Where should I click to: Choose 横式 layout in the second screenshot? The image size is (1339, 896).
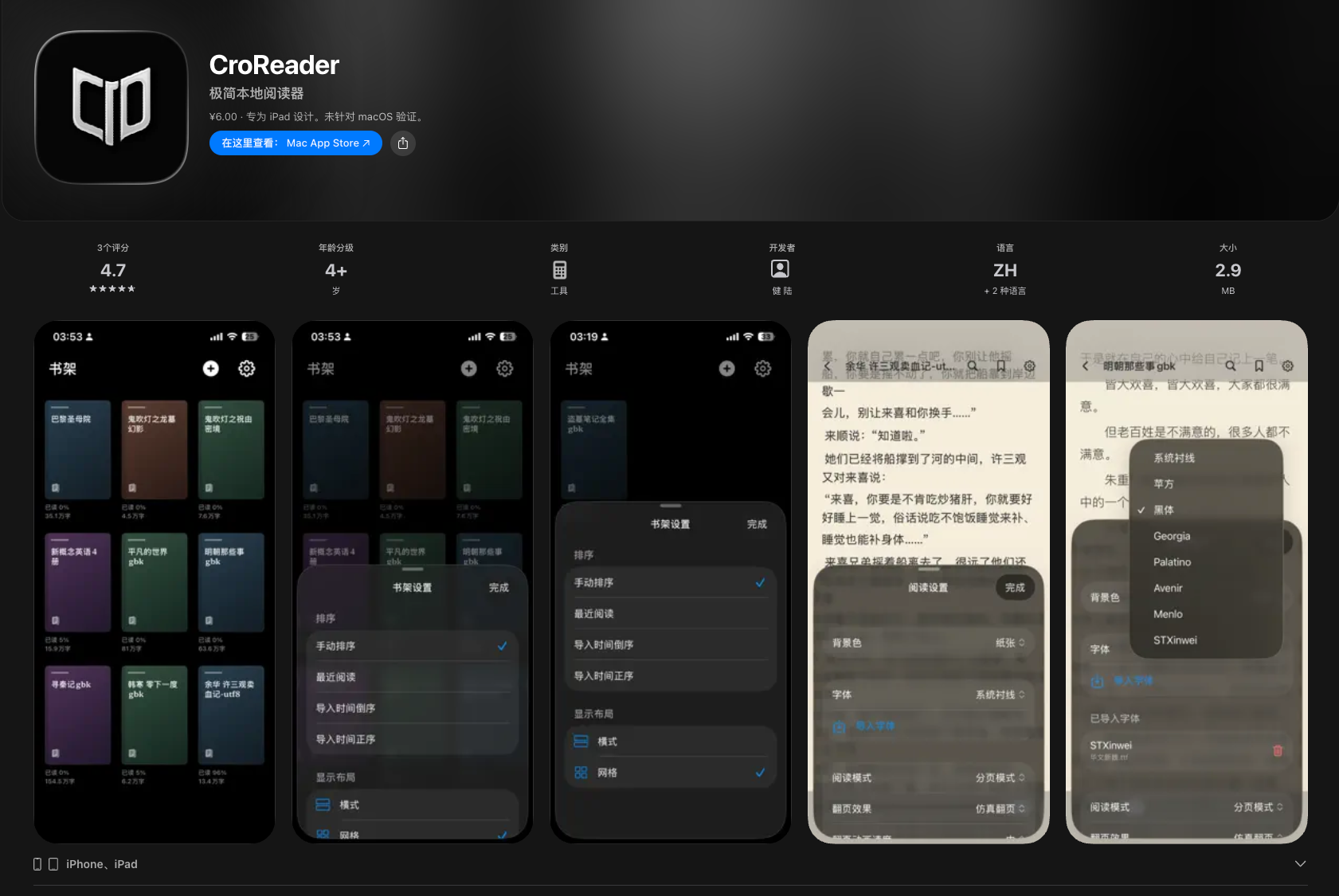click(x=413, y=805)
